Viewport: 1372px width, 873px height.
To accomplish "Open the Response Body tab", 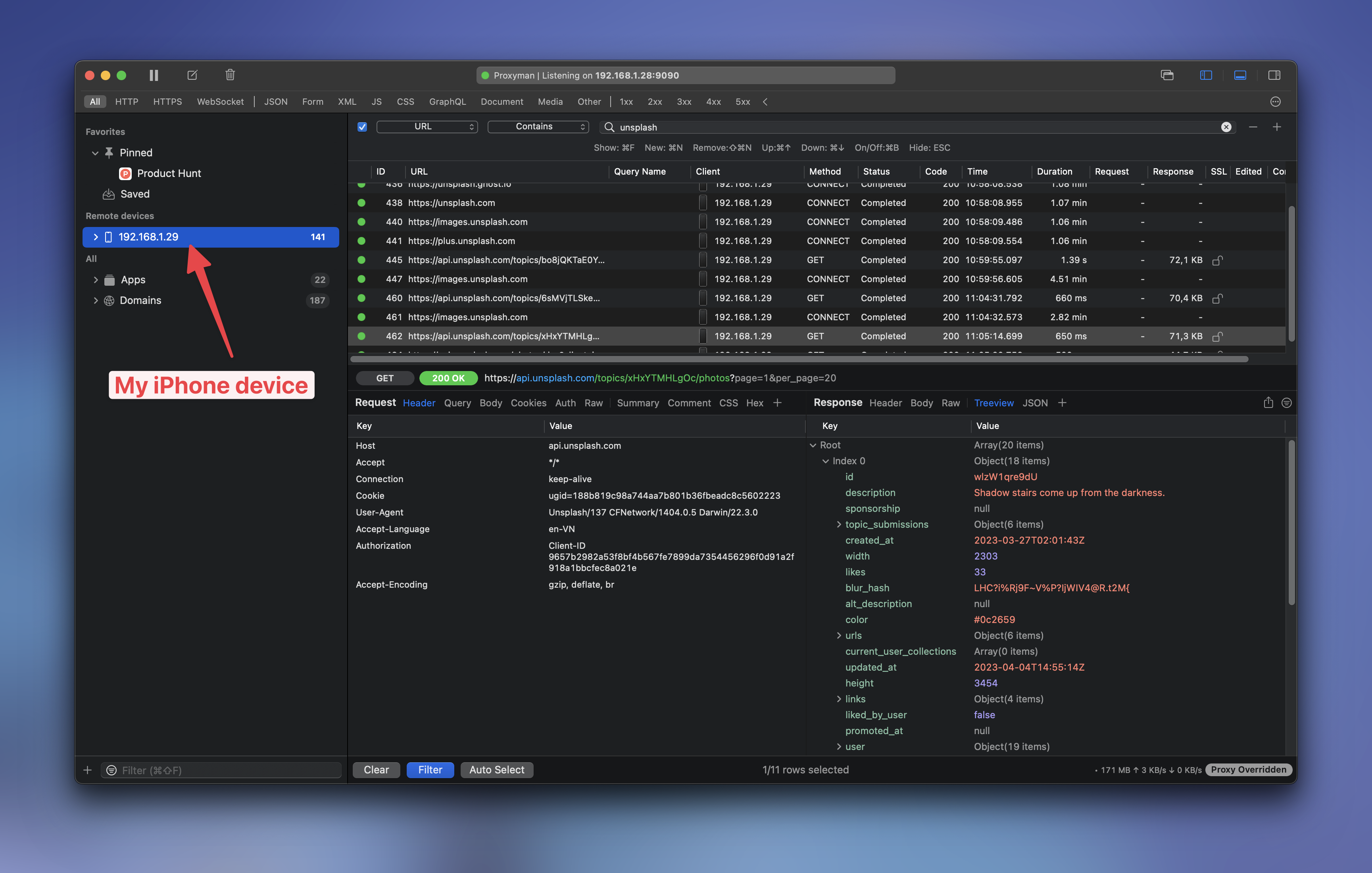I will [x=921, y=403].
